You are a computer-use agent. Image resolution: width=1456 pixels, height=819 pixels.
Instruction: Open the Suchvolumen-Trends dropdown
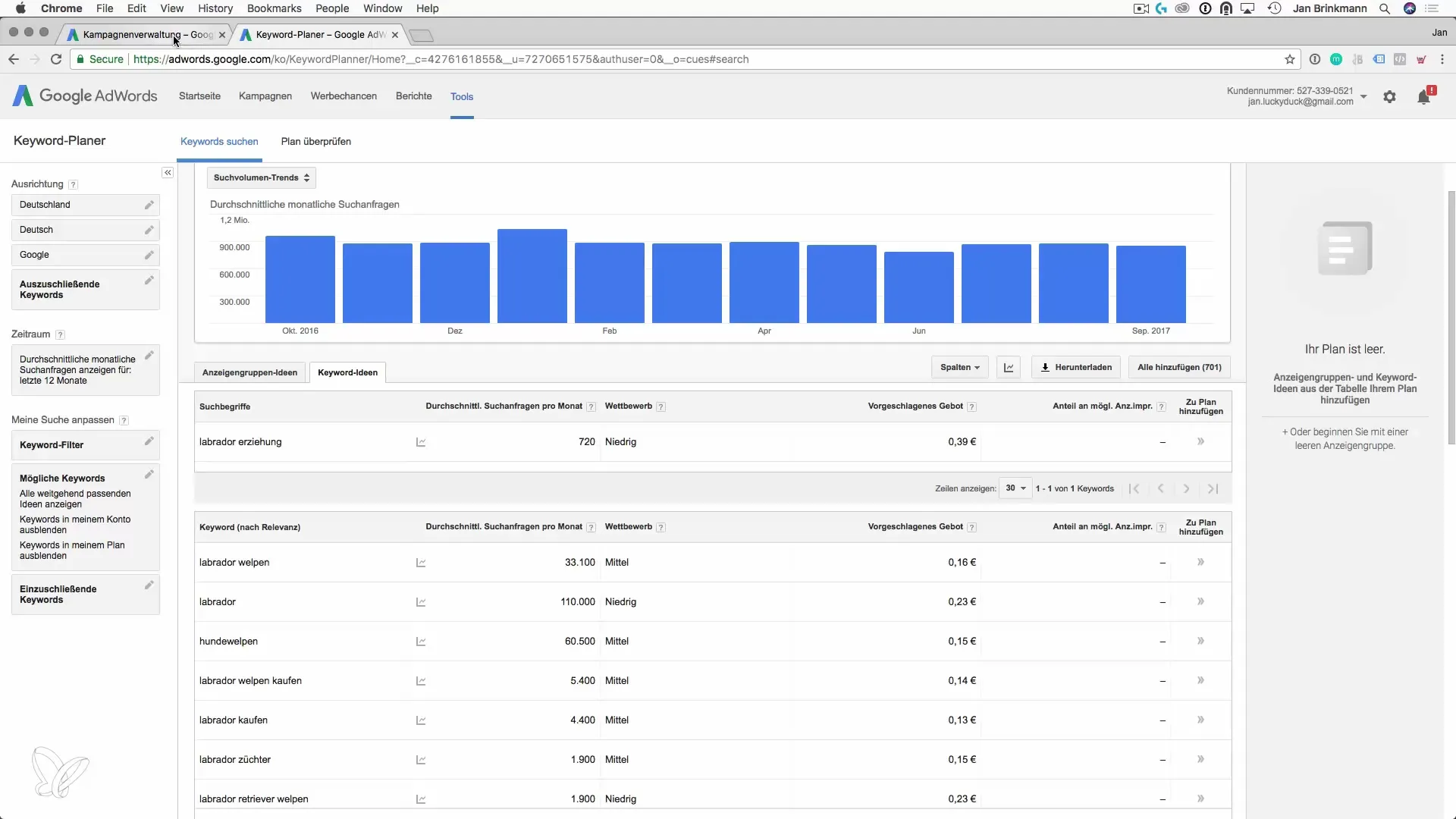coord(262,177)
